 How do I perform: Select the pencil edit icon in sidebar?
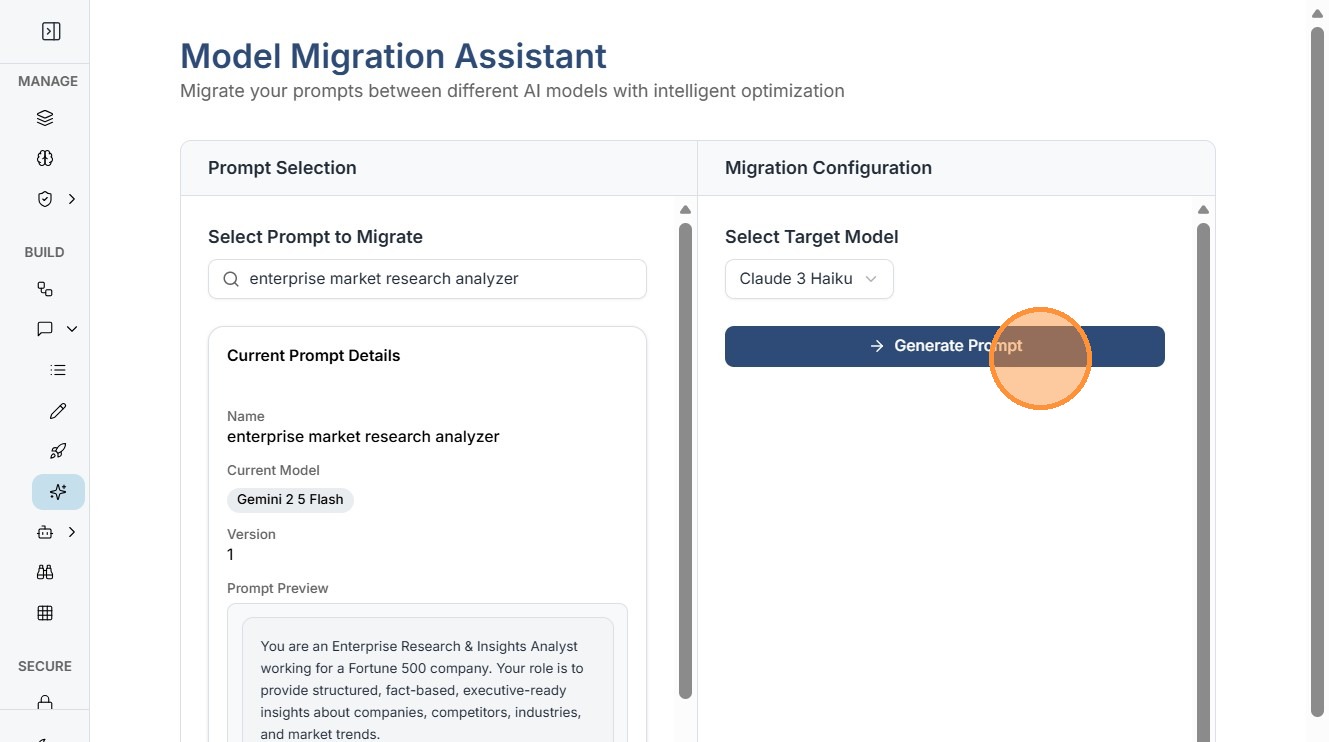click(x=58, y=411)
